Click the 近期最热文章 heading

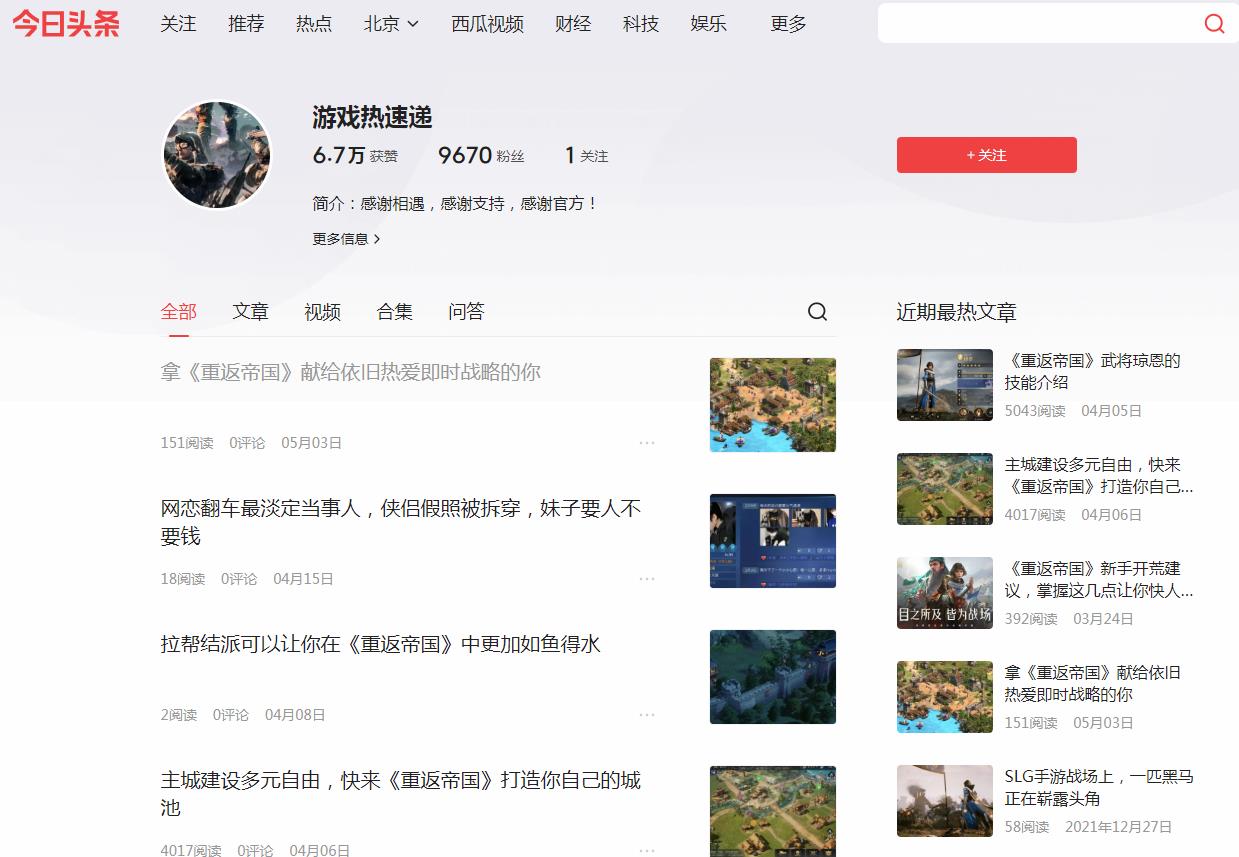click(x=956, y=312)
